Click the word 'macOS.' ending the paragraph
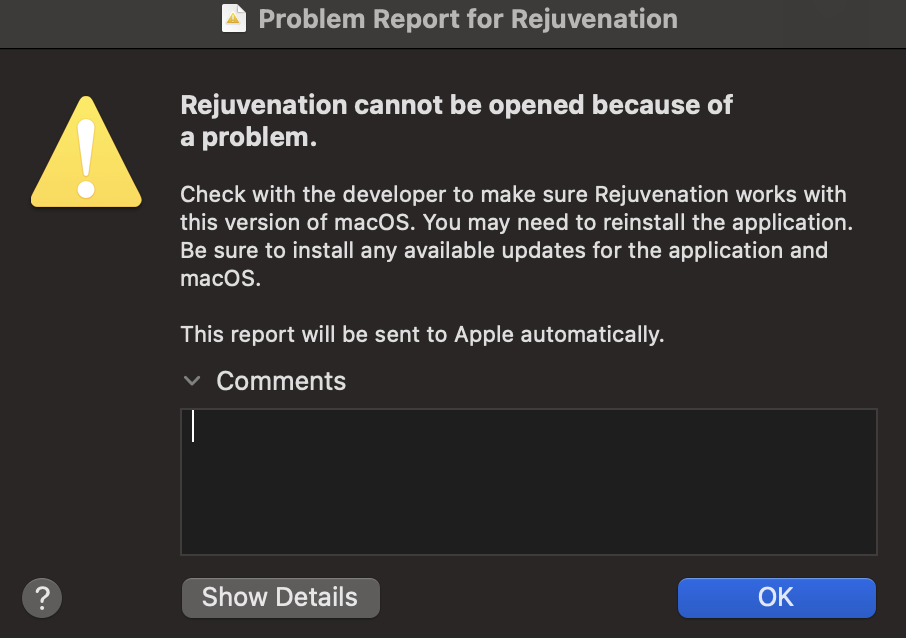 click(221, 279)
